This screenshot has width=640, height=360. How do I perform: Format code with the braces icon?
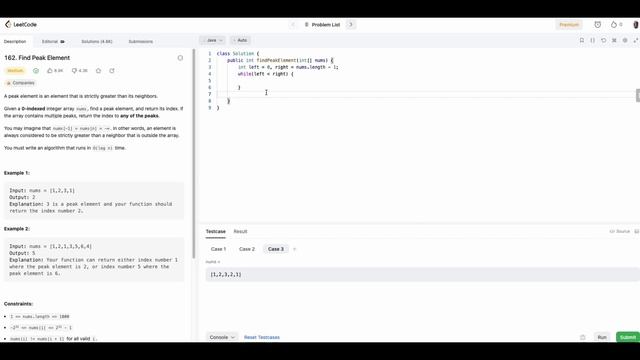click(593, 40)
